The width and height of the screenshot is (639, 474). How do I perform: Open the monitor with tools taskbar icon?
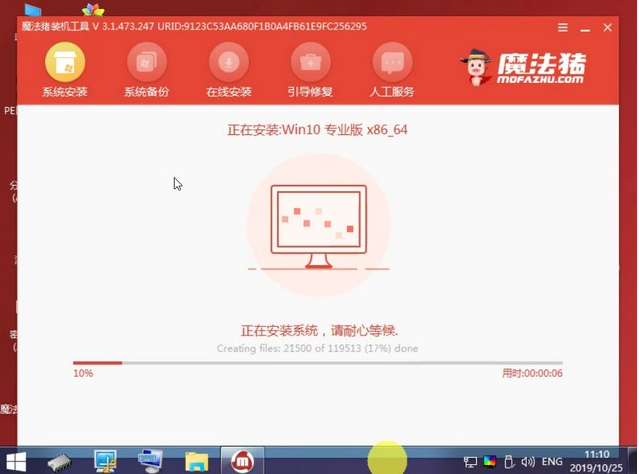(105, 461)
